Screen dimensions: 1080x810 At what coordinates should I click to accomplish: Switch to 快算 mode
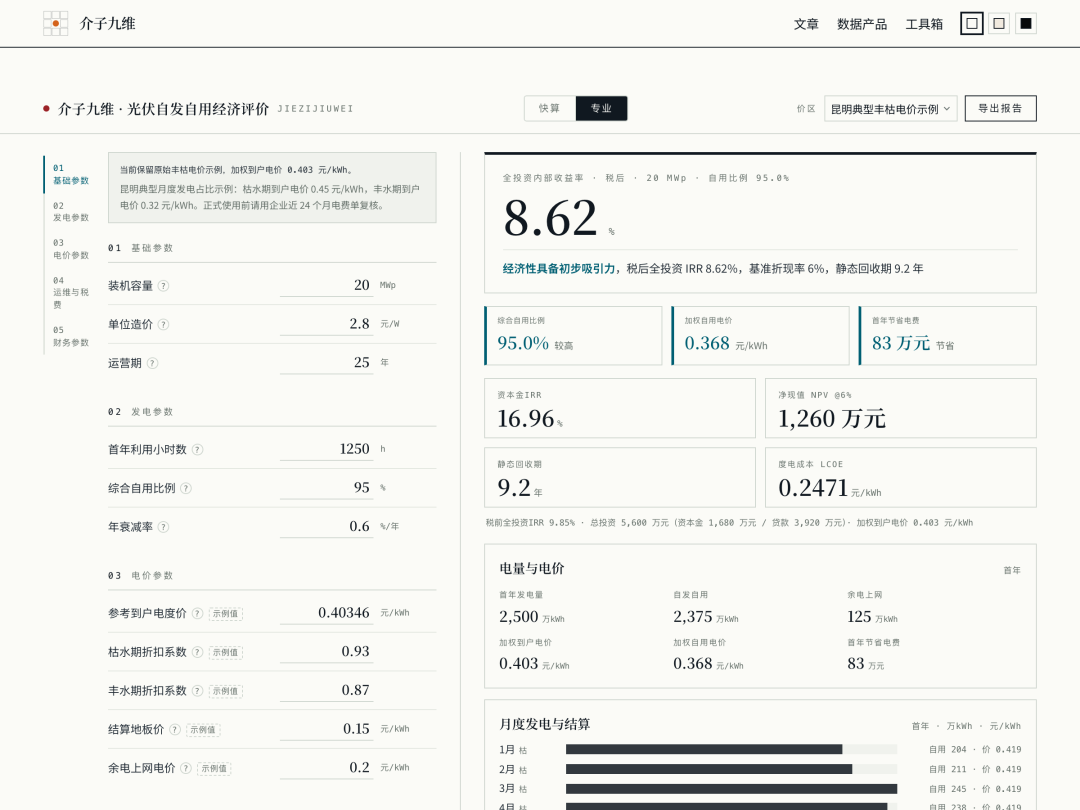(x=550, y=108)
